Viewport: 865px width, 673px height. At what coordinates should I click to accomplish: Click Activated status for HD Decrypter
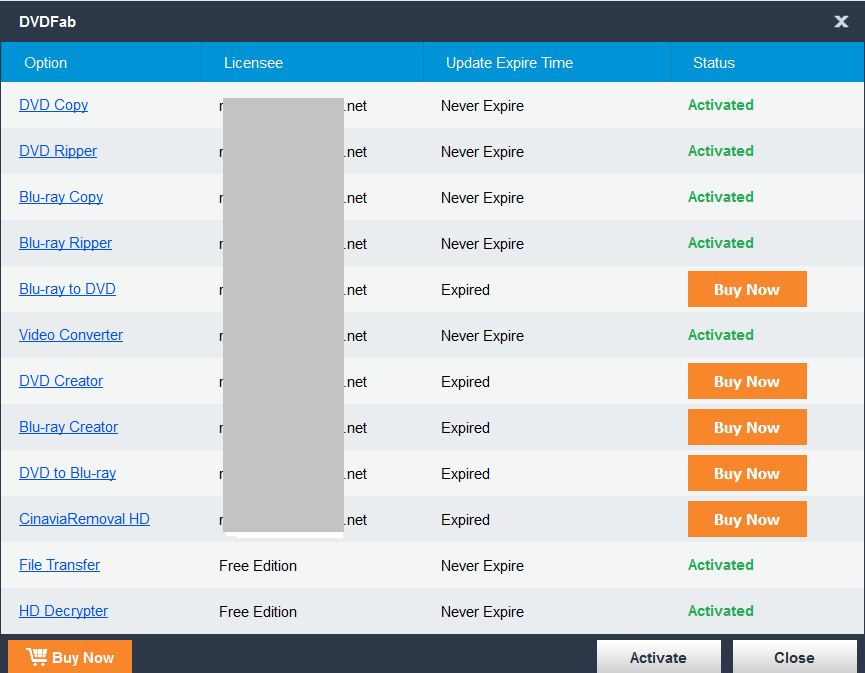click(x=720, y=611)
